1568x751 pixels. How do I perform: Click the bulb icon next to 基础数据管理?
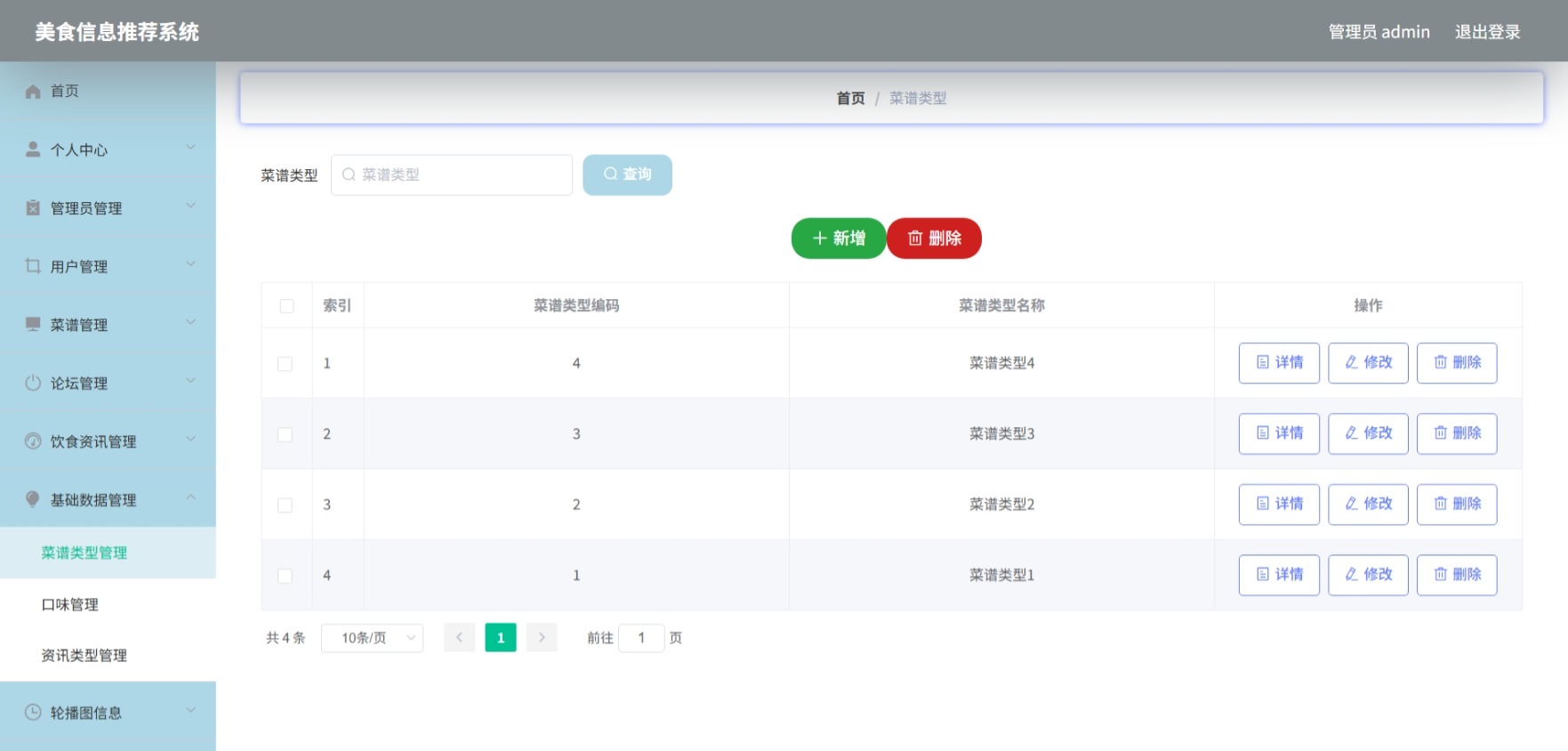coord(33,499)
